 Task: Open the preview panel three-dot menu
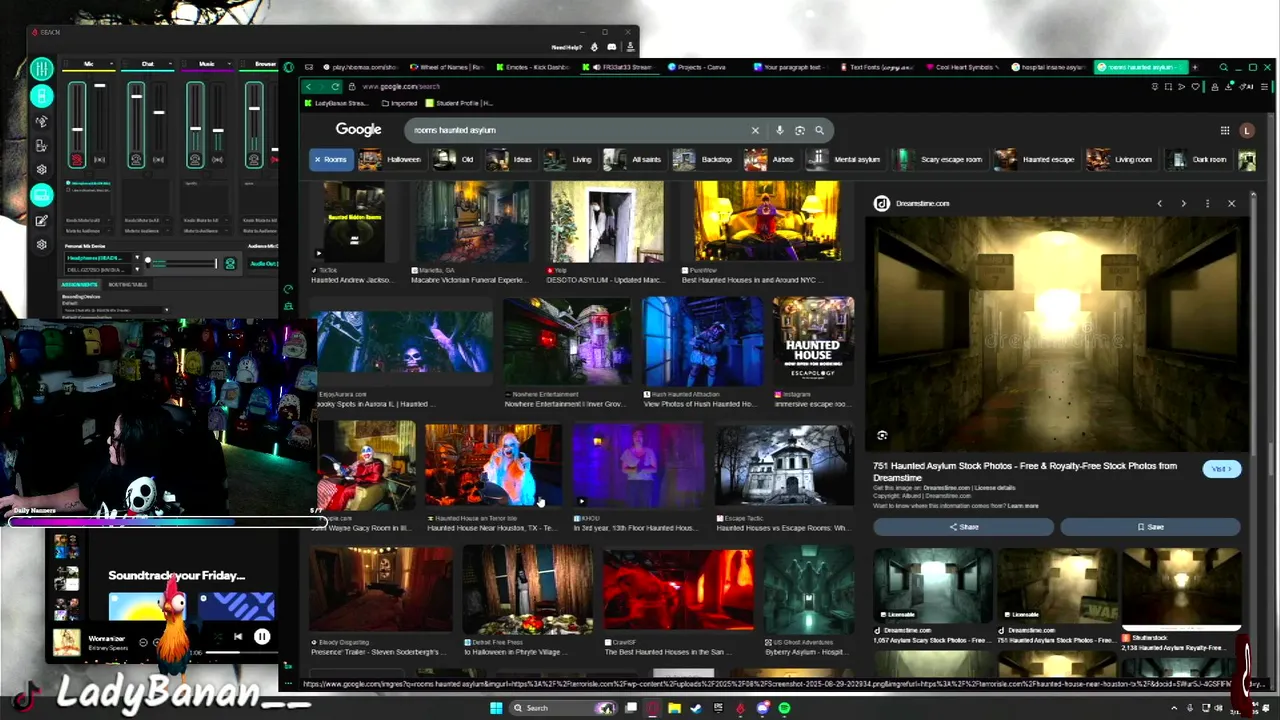[1207, 203]
